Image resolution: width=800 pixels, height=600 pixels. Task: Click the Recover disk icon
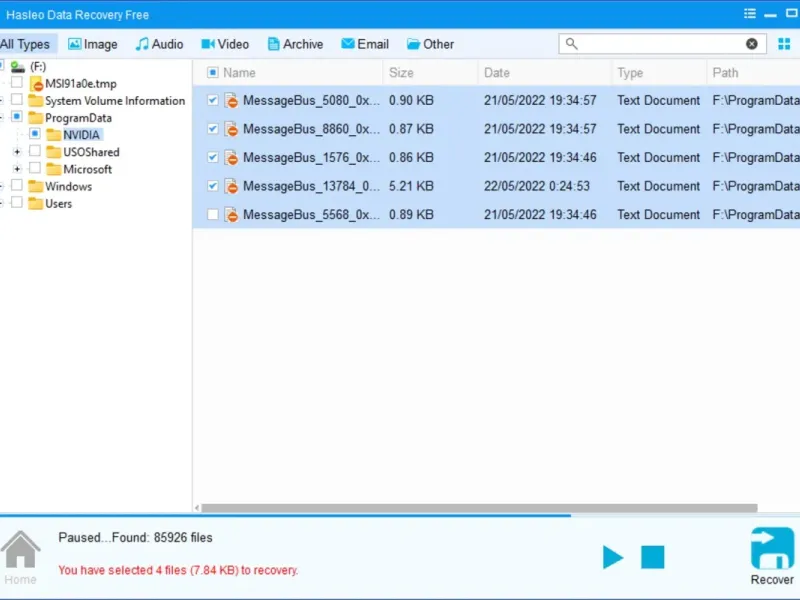pyautogui.click(x=772, y=548)
